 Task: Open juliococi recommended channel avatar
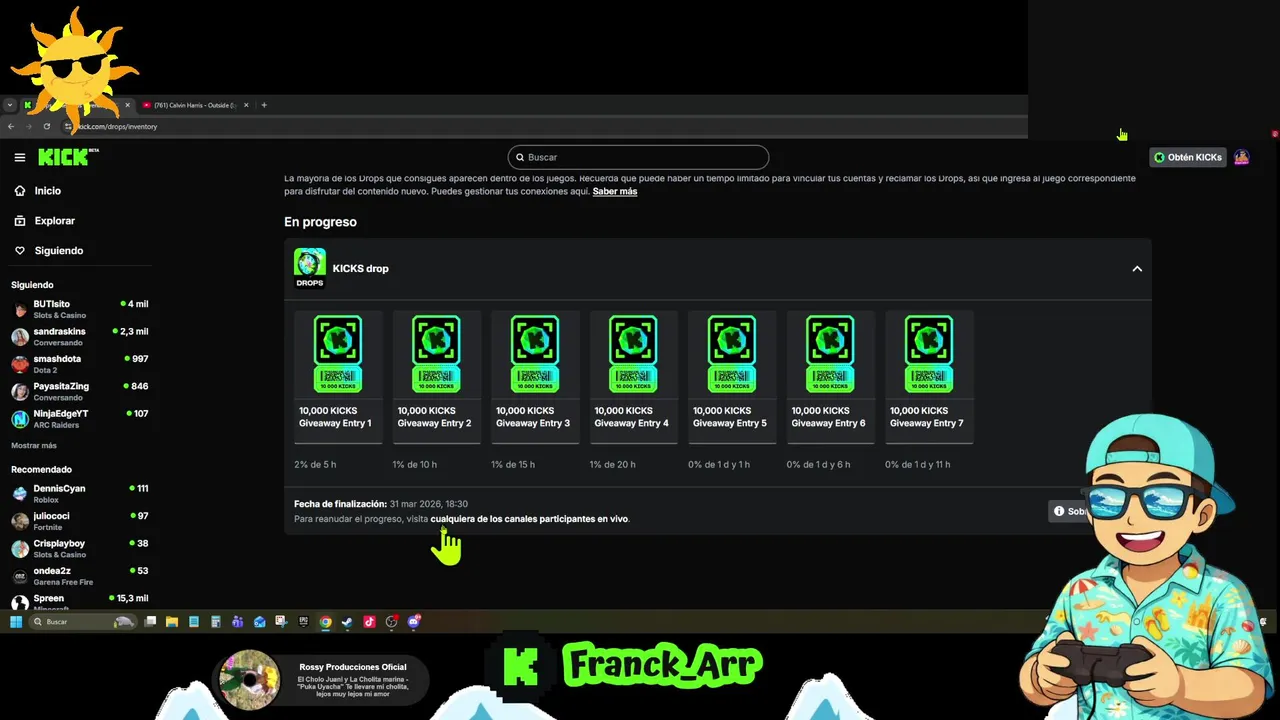tap(20, 521)
